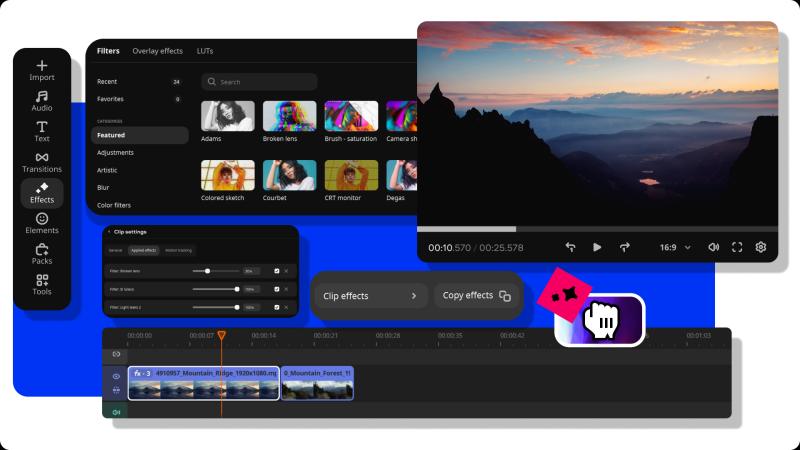Click the camera track icon on timeline

tap(116, 412)
